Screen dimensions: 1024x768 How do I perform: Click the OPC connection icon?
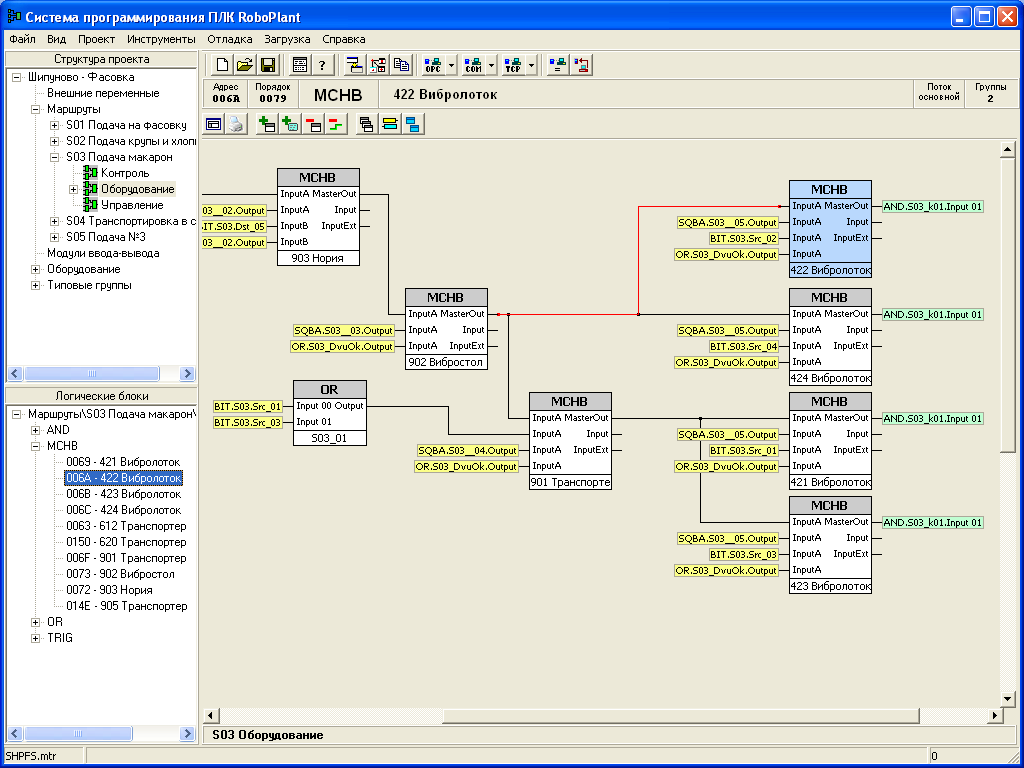click(x=433, y=65)
